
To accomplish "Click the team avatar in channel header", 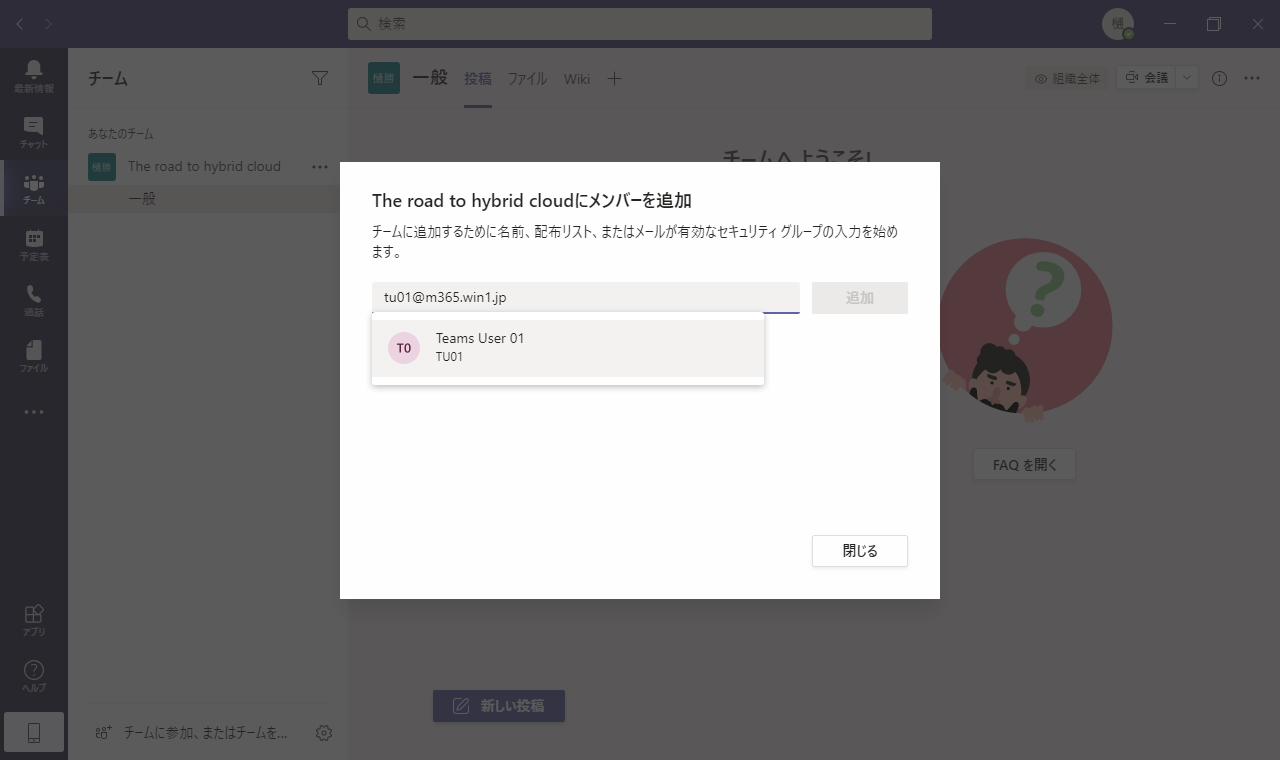I will 384,78.
